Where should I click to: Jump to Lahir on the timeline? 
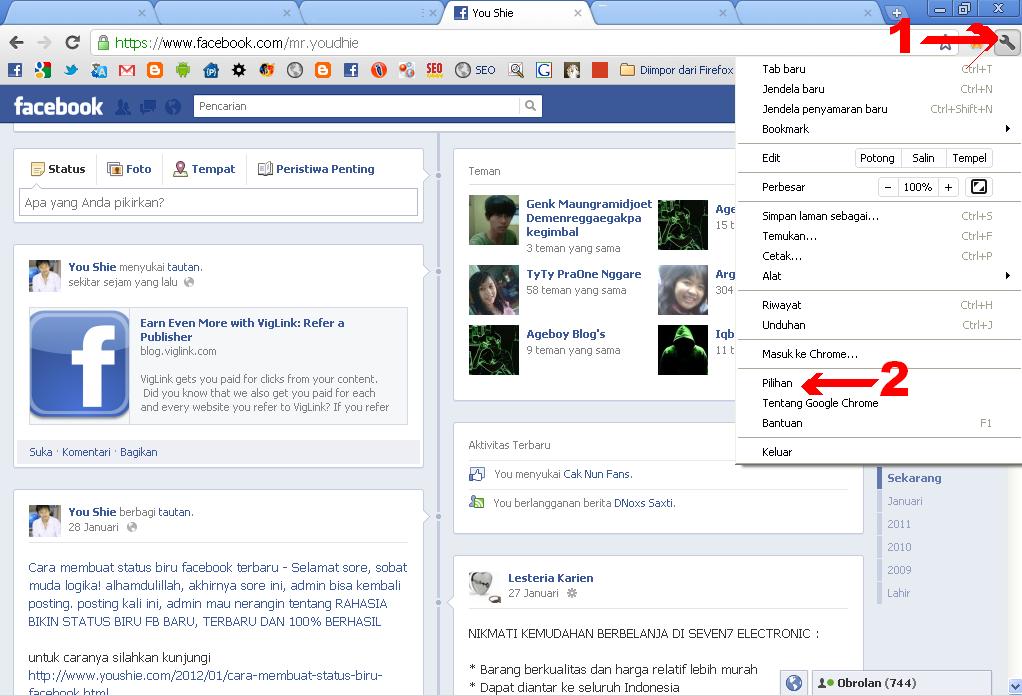pyautogui.click(x=898, y=593)
